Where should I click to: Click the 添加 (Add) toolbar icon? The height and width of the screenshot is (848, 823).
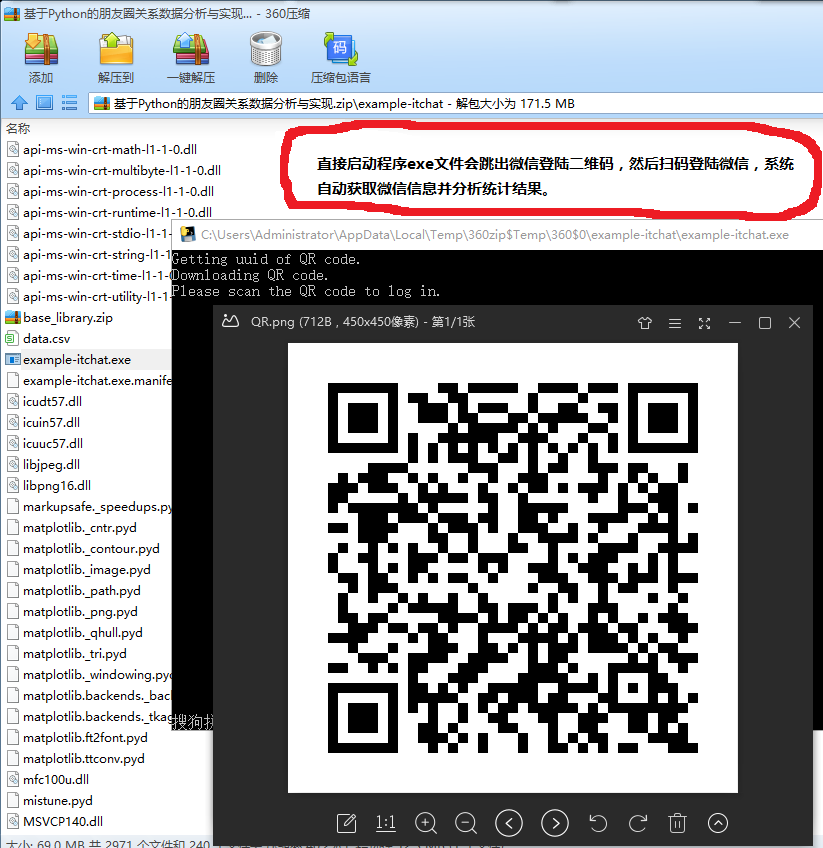(41, 57)
